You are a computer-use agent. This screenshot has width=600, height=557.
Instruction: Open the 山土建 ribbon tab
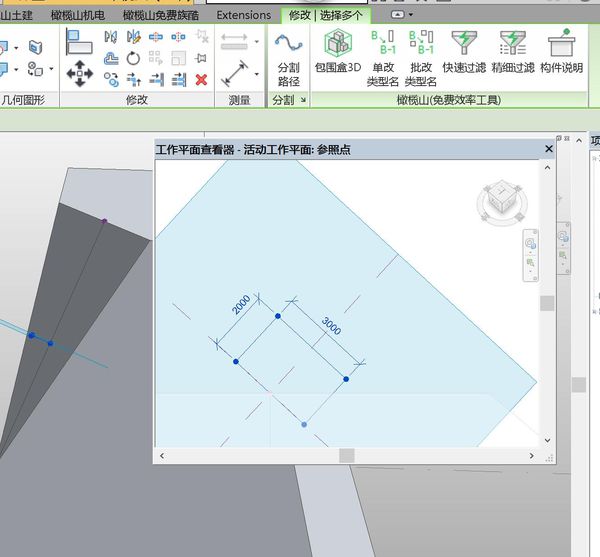(x=16, y=15)
